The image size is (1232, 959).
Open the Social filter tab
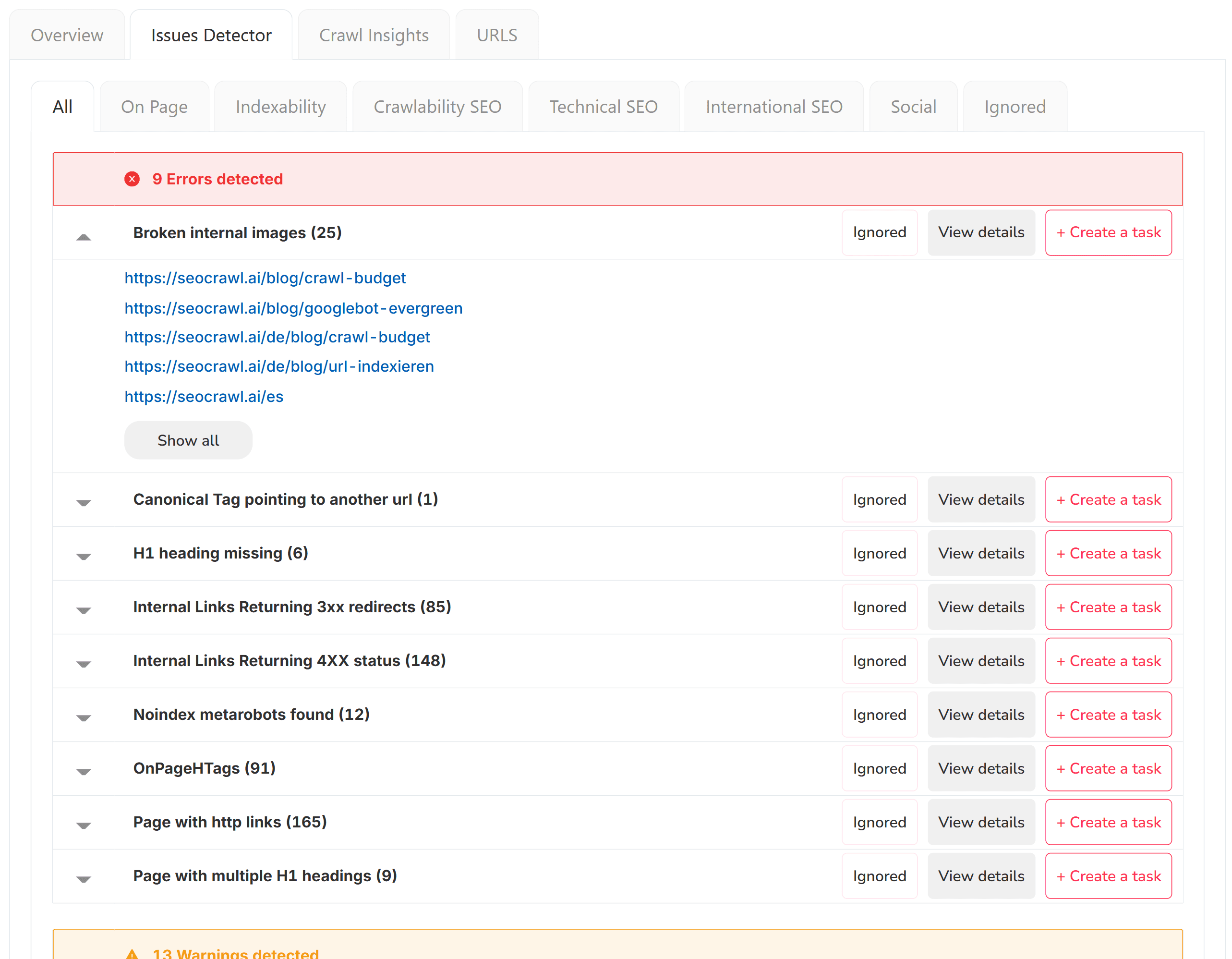click(913, 107)
